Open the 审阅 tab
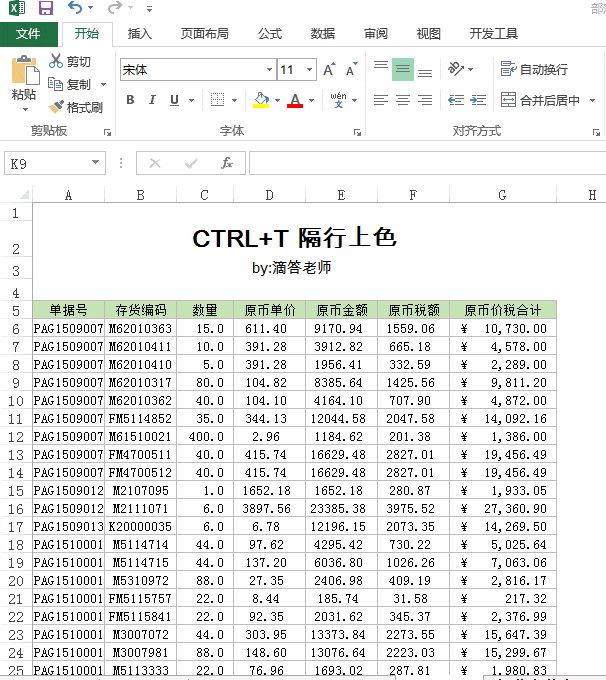This screenshot has width=606, height=680. [376, 34]
